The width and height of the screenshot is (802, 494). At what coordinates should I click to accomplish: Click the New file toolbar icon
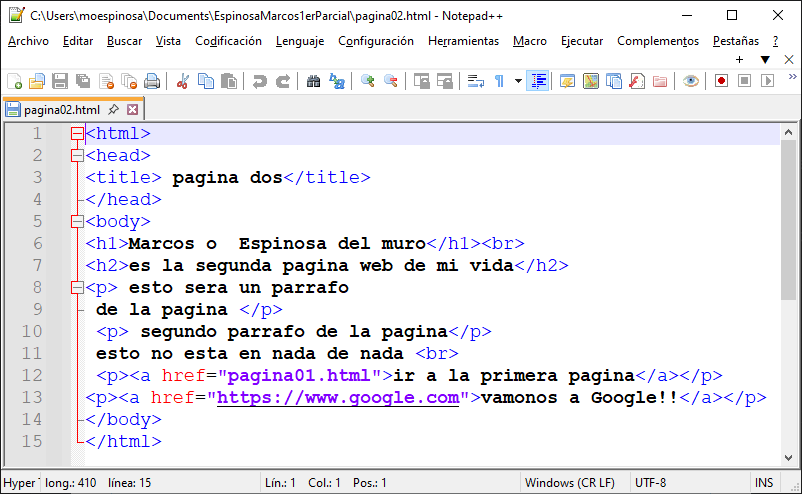point(14,81)
